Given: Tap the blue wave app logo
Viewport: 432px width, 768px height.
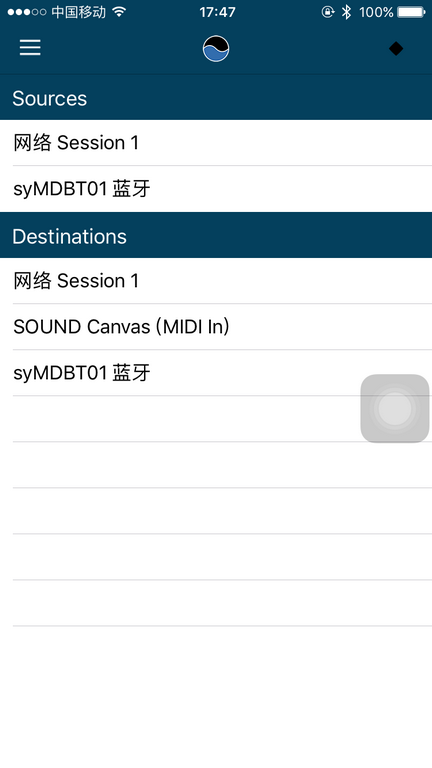Looking at the screenshot, I should 216,48.
